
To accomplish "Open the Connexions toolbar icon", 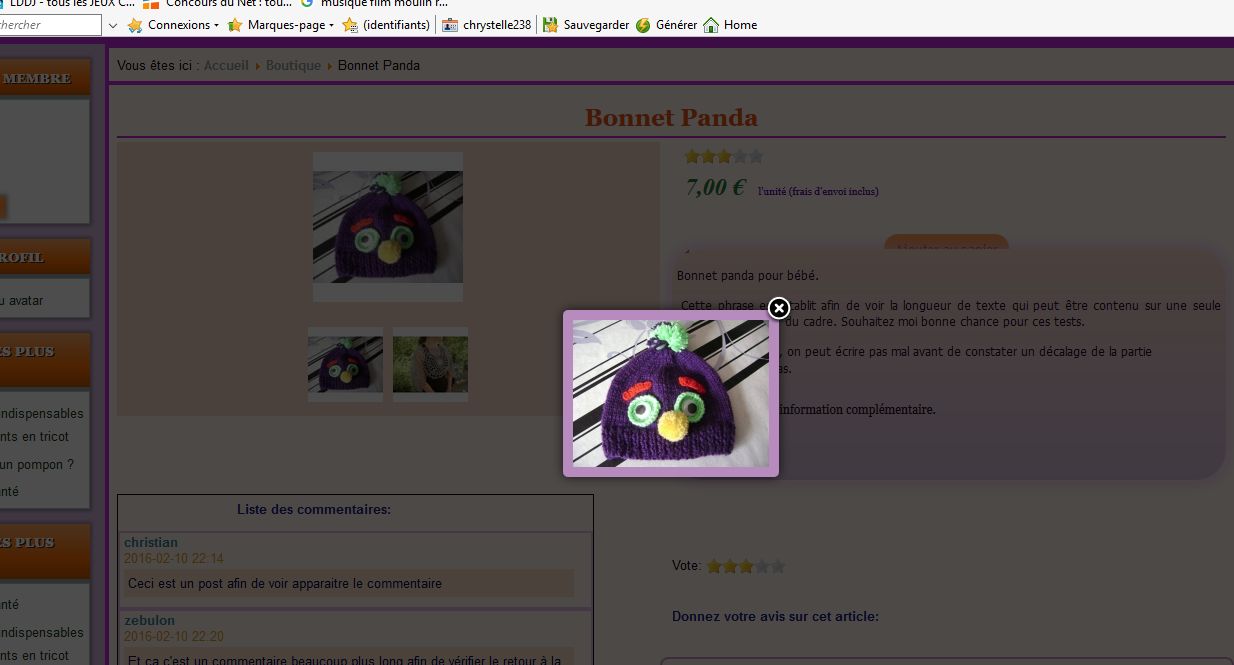I will coord(135,25).
